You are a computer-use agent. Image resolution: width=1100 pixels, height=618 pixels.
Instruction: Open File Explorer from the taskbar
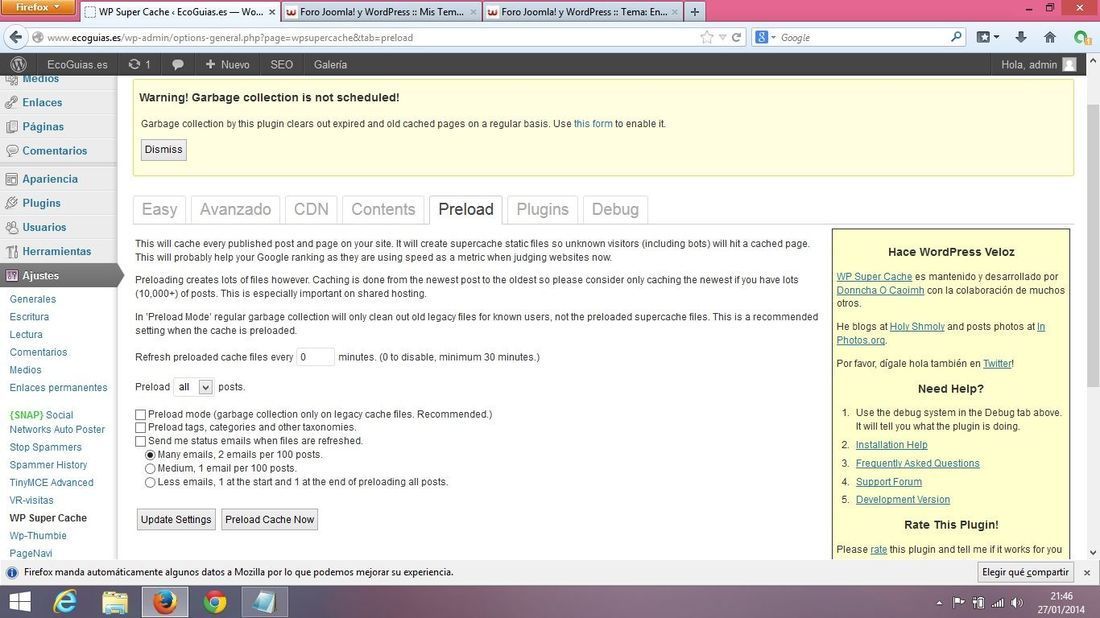click(114, 602)
